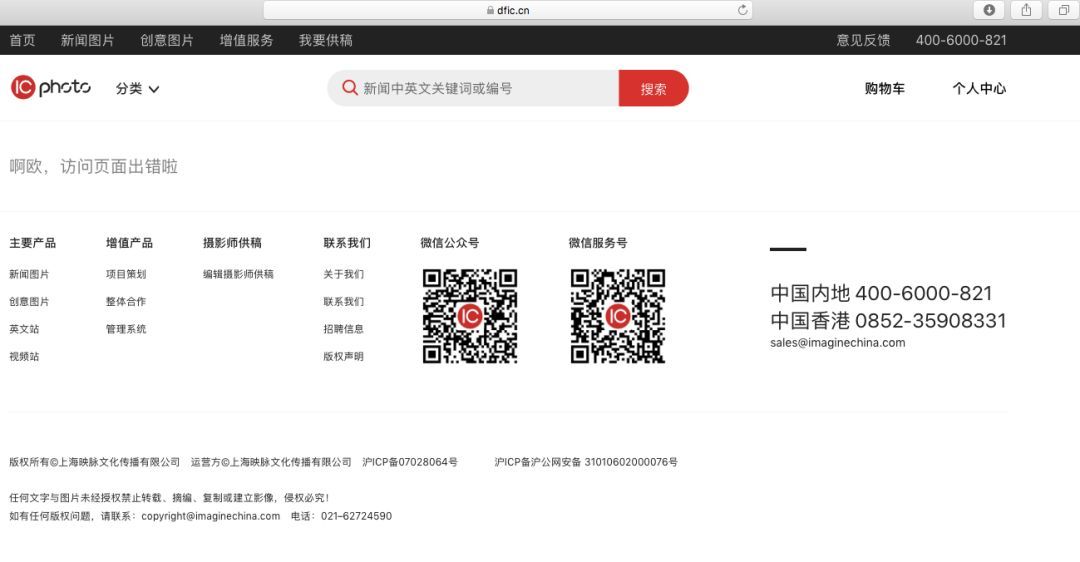Click the 微信公众号 QR code

pos(470,316)
